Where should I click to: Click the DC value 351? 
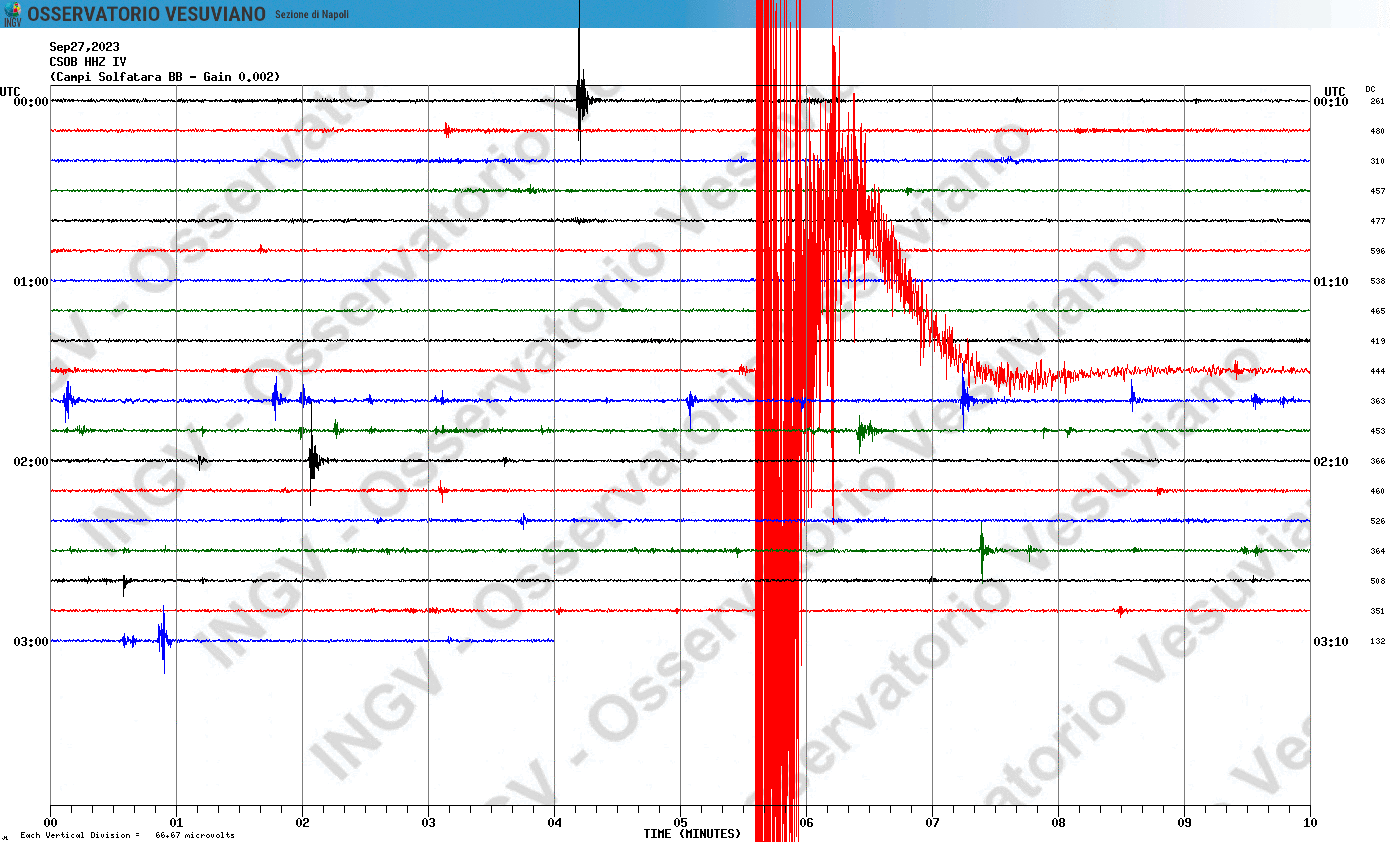click(1377, 611)
